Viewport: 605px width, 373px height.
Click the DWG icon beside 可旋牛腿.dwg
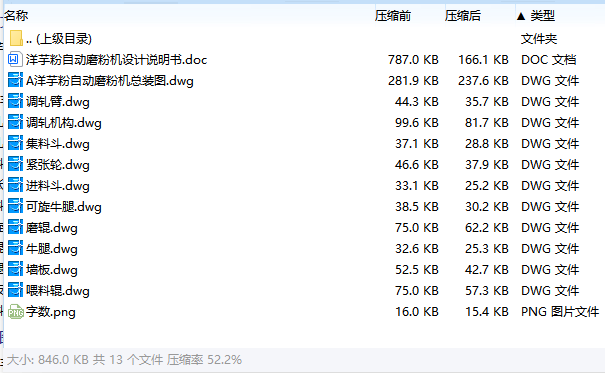(x=15, y=207)
